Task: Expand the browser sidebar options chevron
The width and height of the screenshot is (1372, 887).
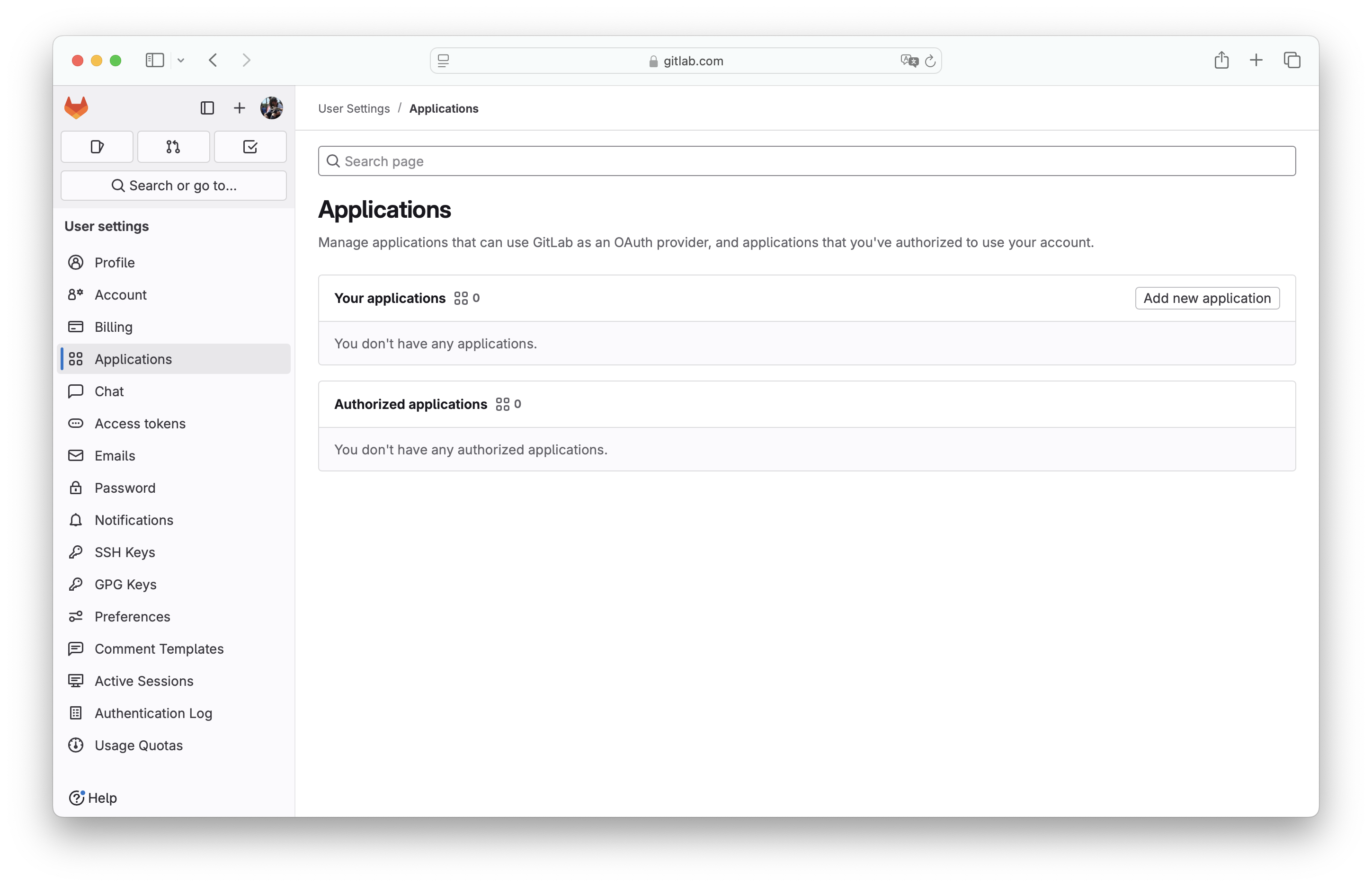Action: tap(181, 60)
